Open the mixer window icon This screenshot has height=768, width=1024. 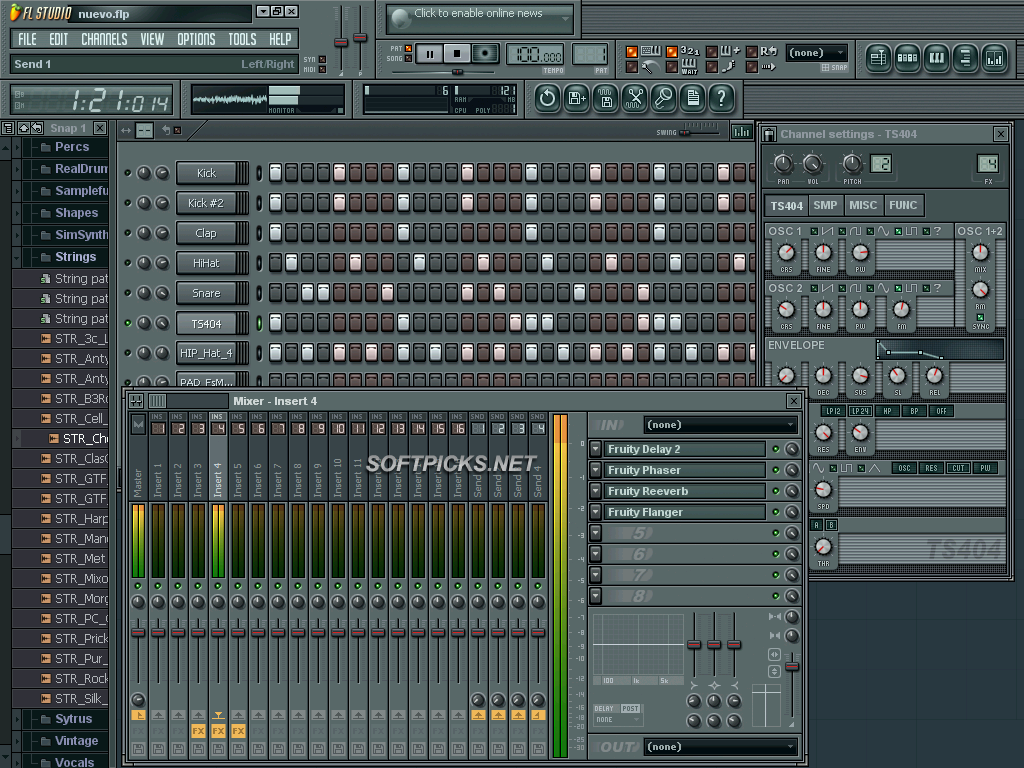[x=994, y=59]
